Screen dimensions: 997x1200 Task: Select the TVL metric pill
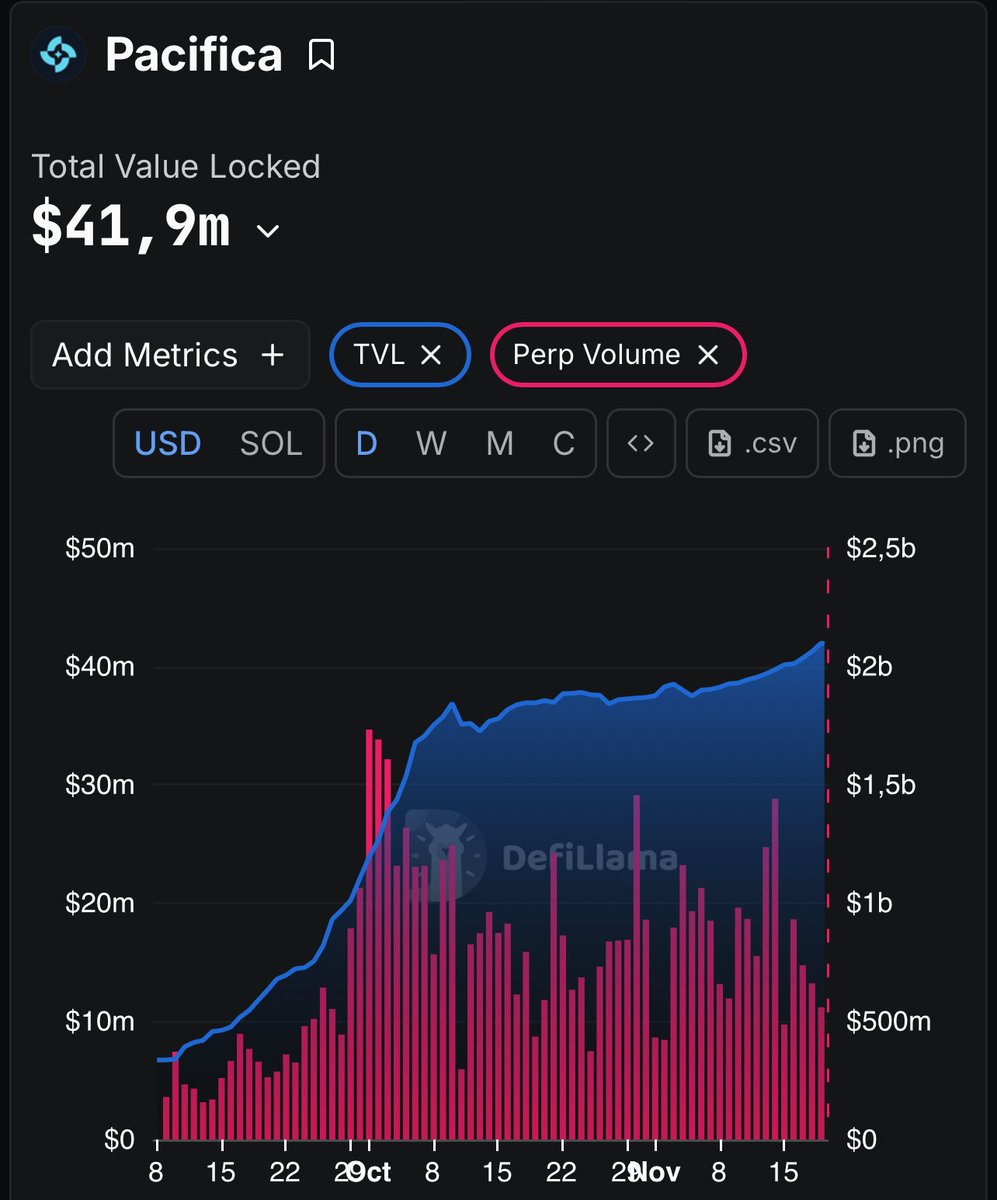(400, 354)
